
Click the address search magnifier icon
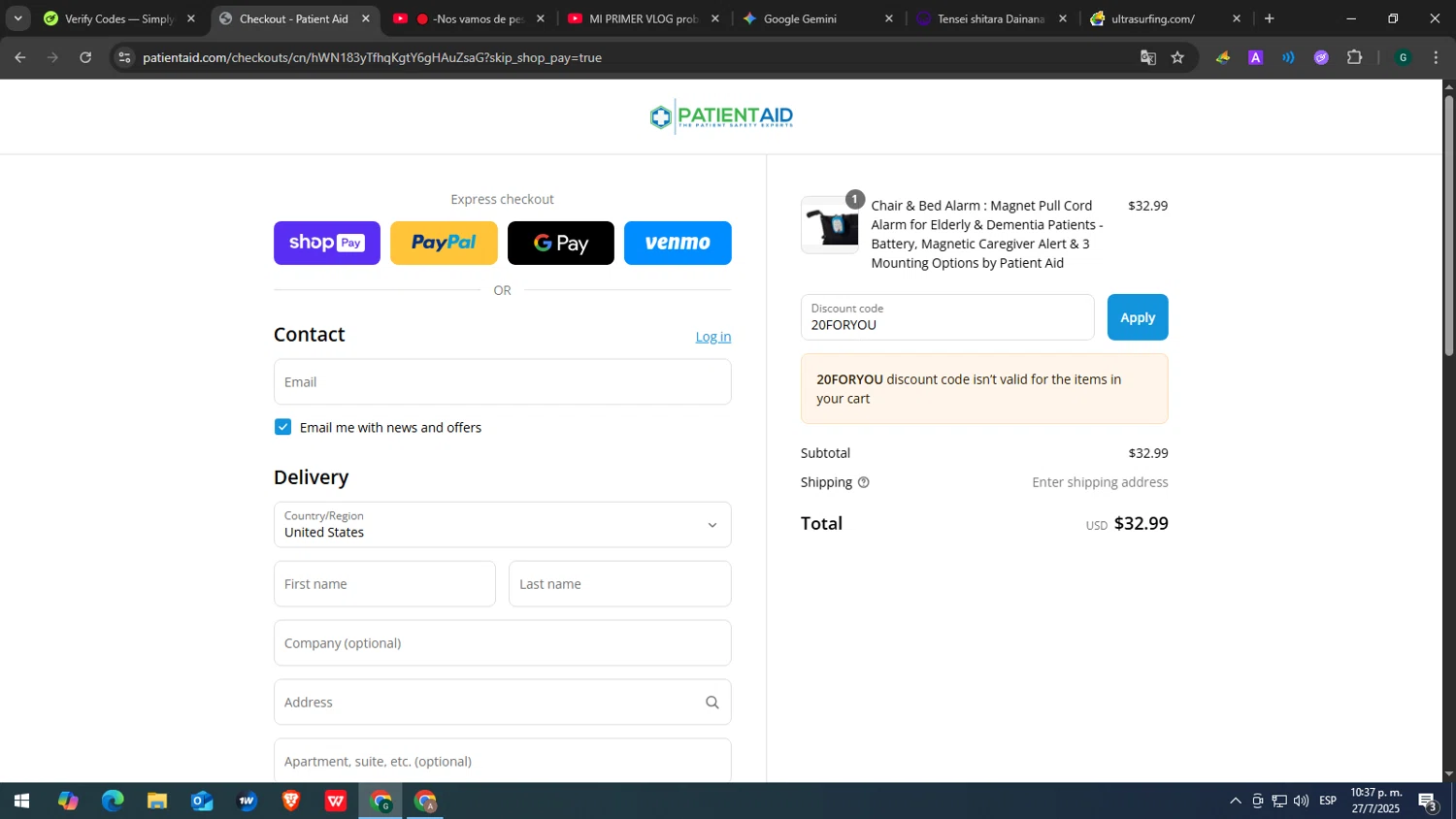pyautogui.click(x=712, y=703)
